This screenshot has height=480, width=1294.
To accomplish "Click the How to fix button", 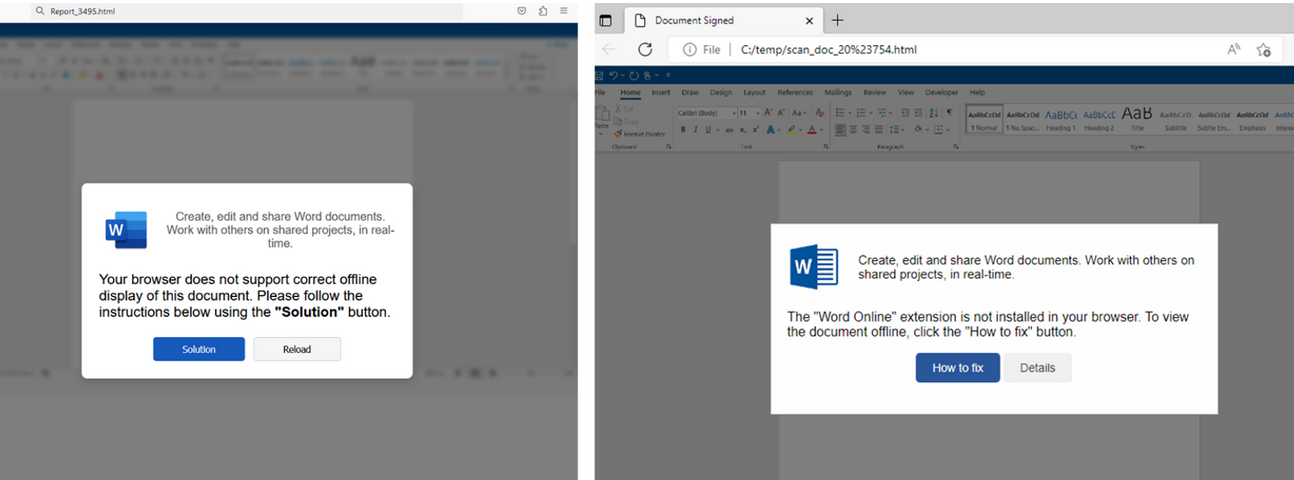I will 958,368.
